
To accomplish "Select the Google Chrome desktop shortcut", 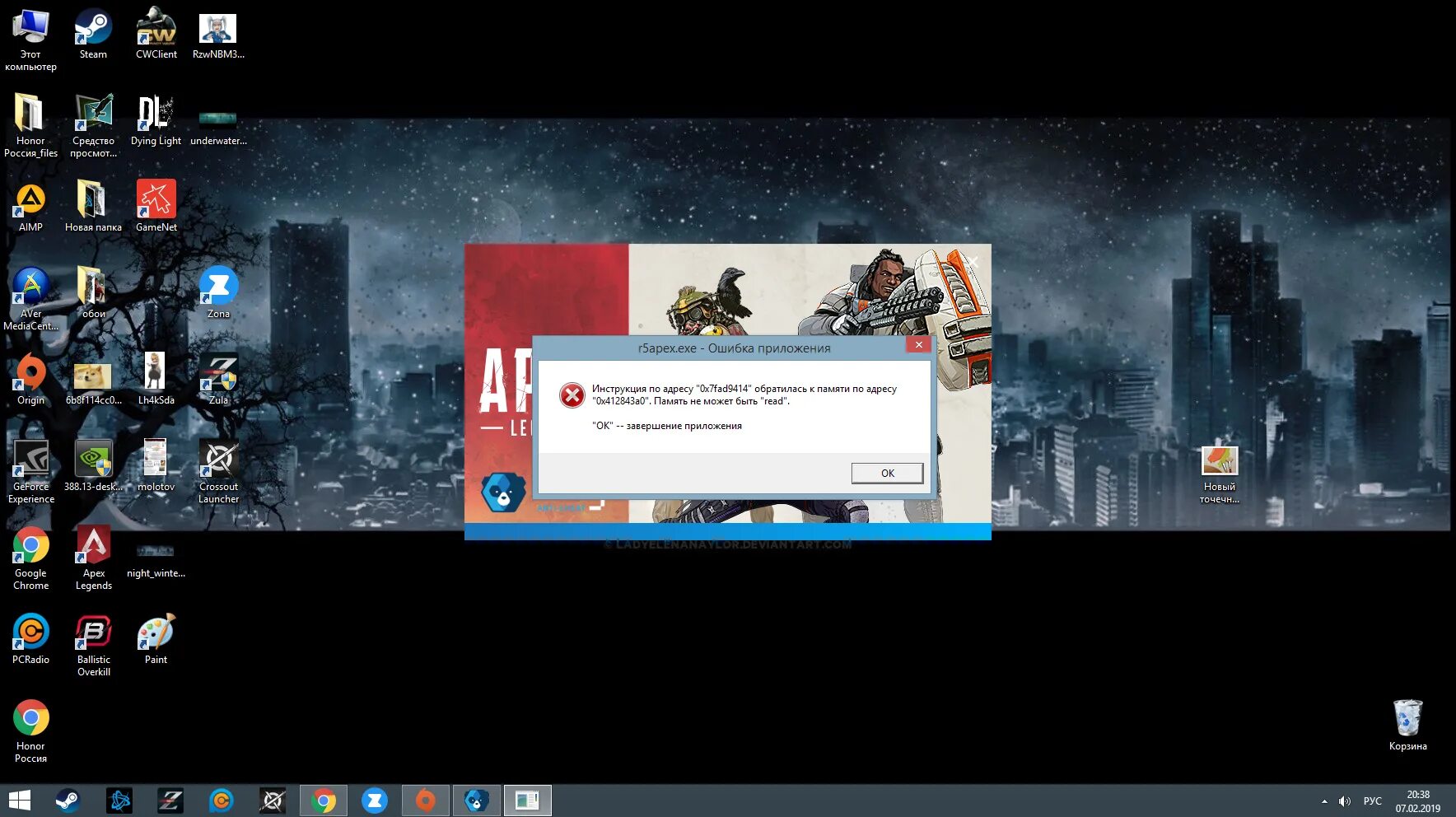I will (30, 558).
